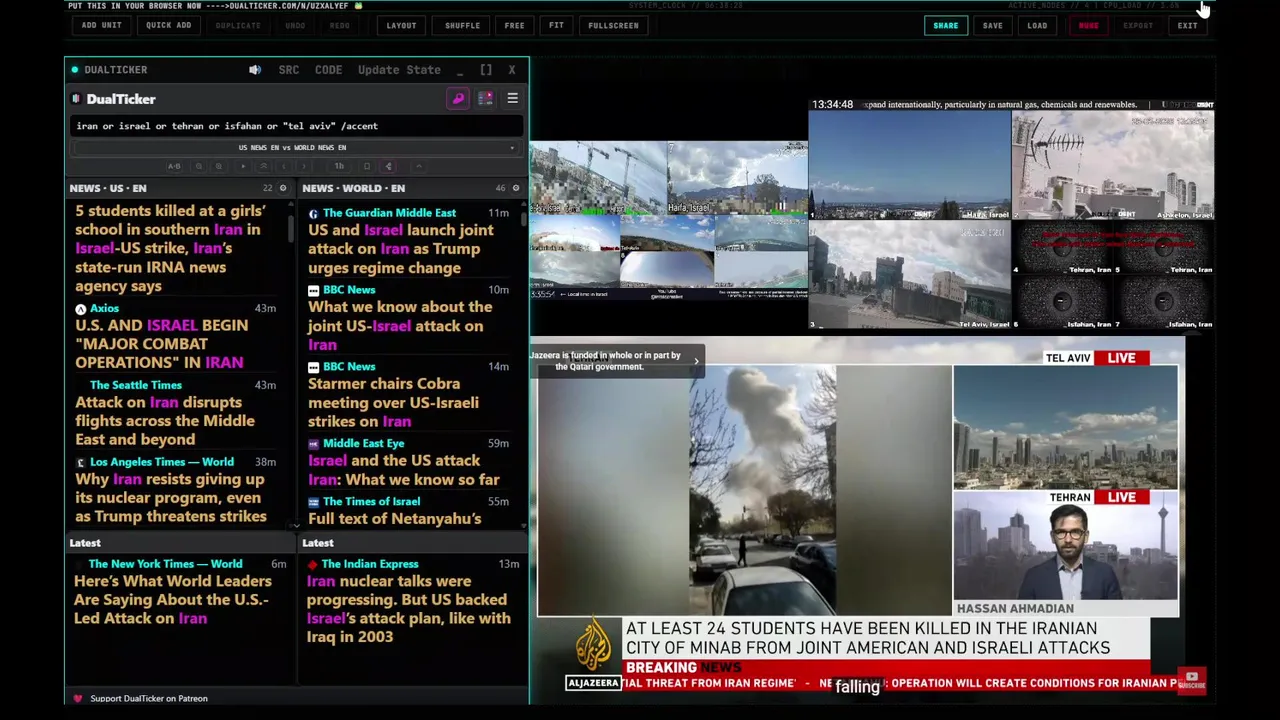The height and width of the screenshot is (720, 1280).
Task: Click the red NUKE button
Action: tap(1088, 25)
